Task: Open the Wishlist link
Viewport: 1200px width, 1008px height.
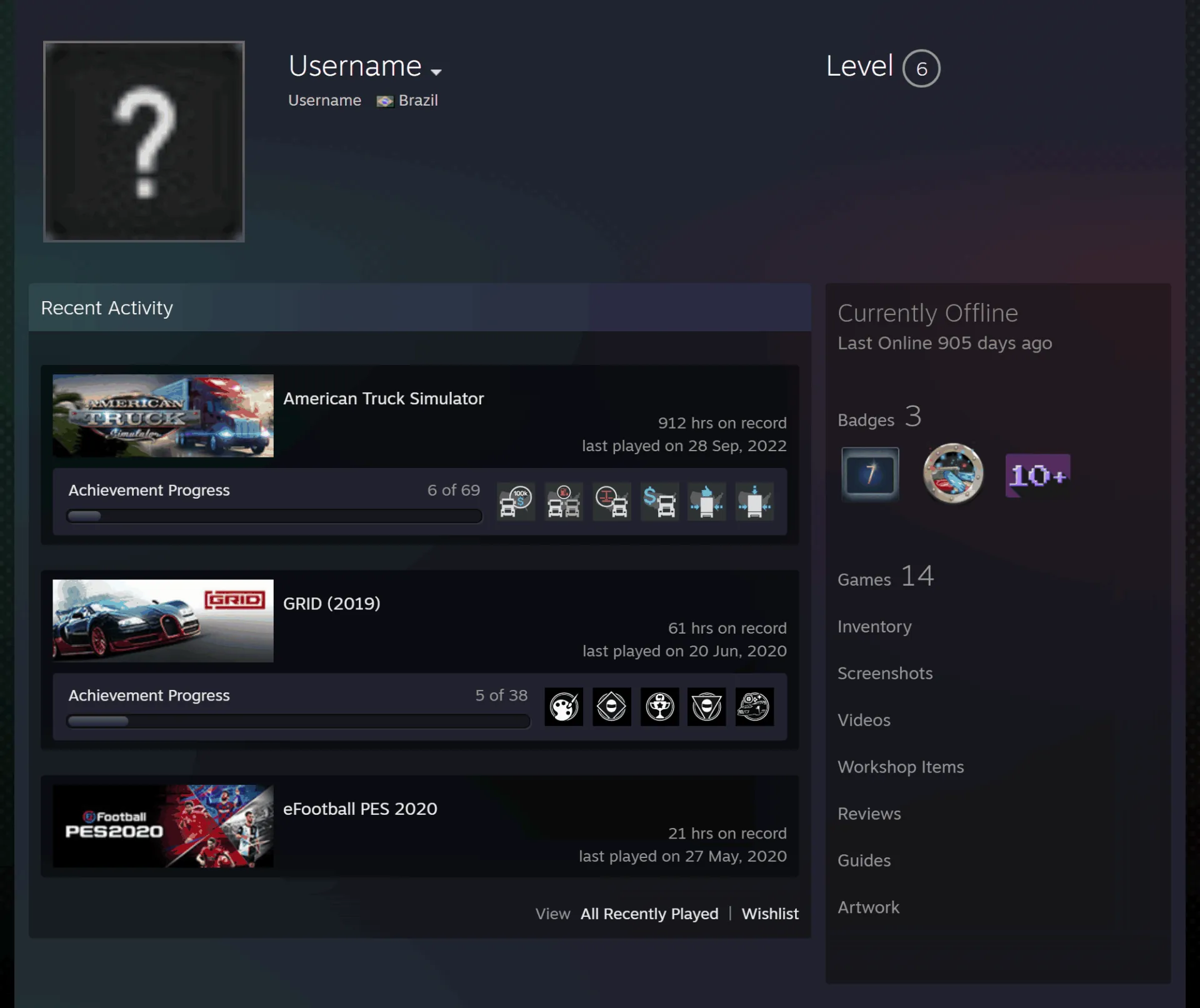Action: (770, 914)
